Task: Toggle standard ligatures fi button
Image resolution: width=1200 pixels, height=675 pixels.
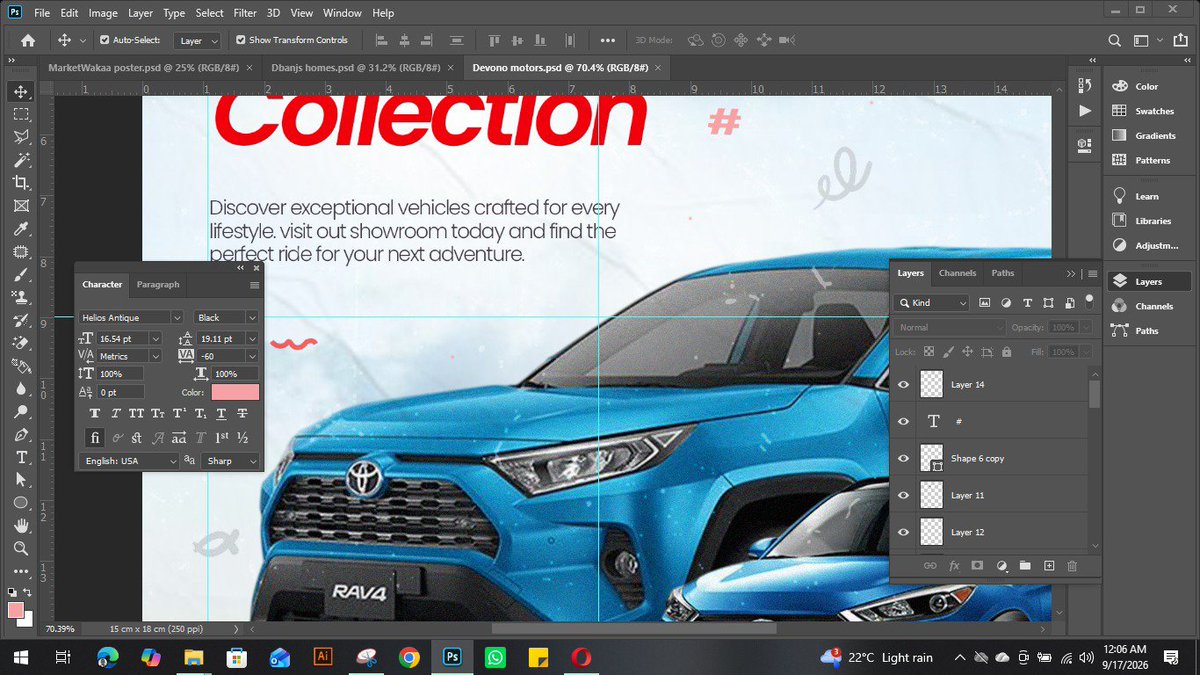Action: coord(95,438)
